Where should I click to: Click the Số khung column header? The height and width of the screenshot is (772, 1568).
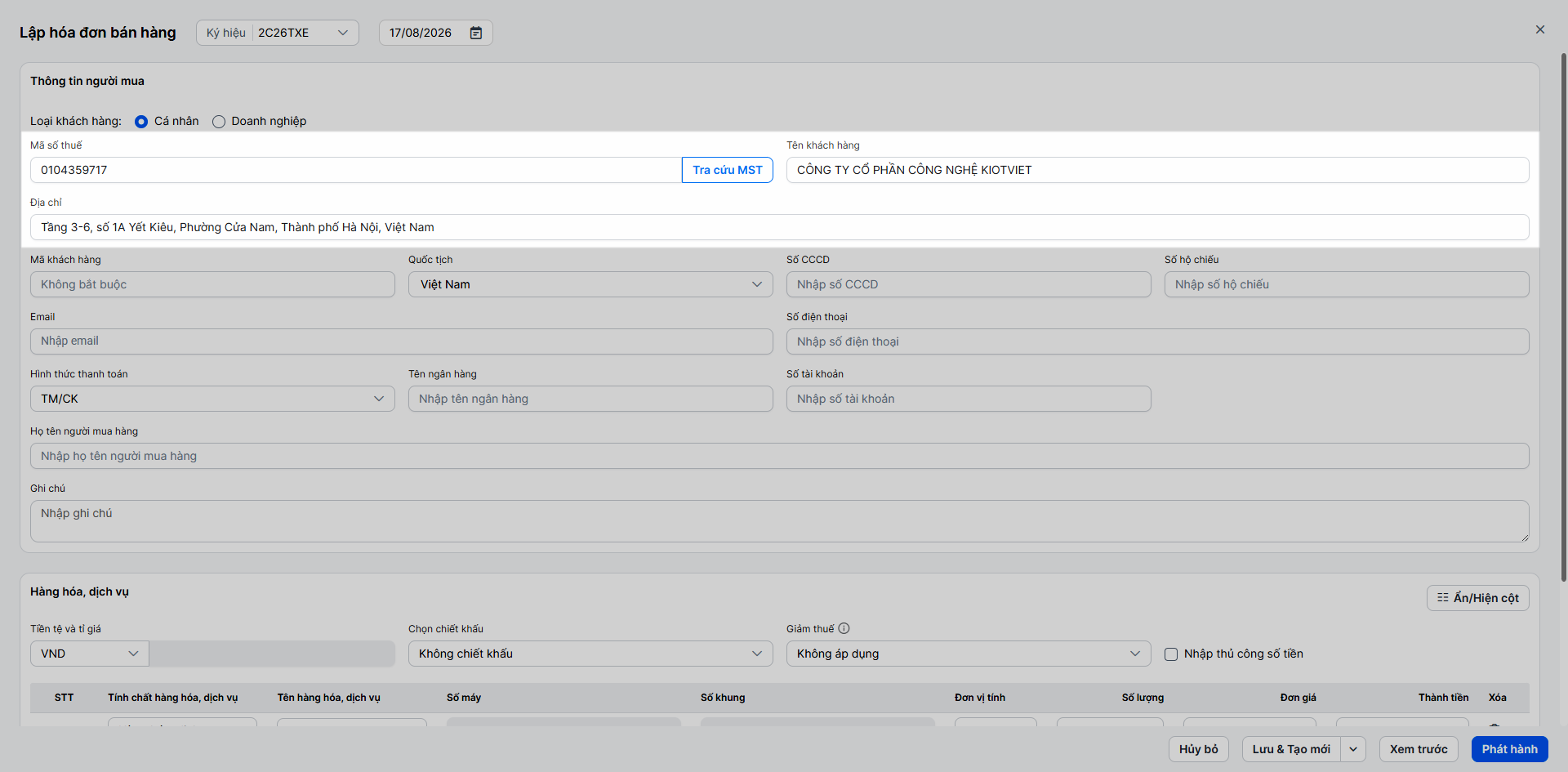coord(723,698)
